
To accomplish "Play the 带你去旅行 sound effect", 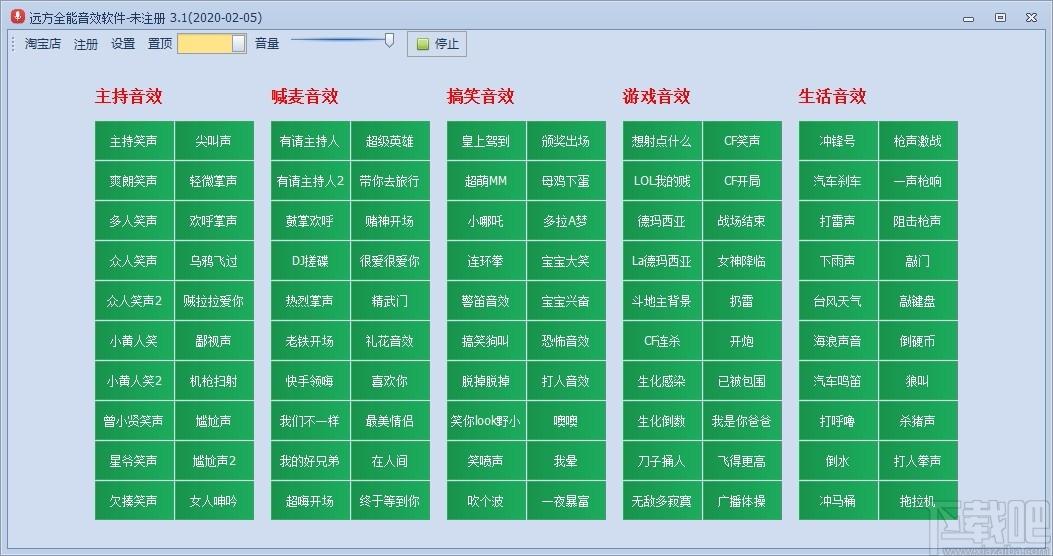I will [x=390, y=181].
